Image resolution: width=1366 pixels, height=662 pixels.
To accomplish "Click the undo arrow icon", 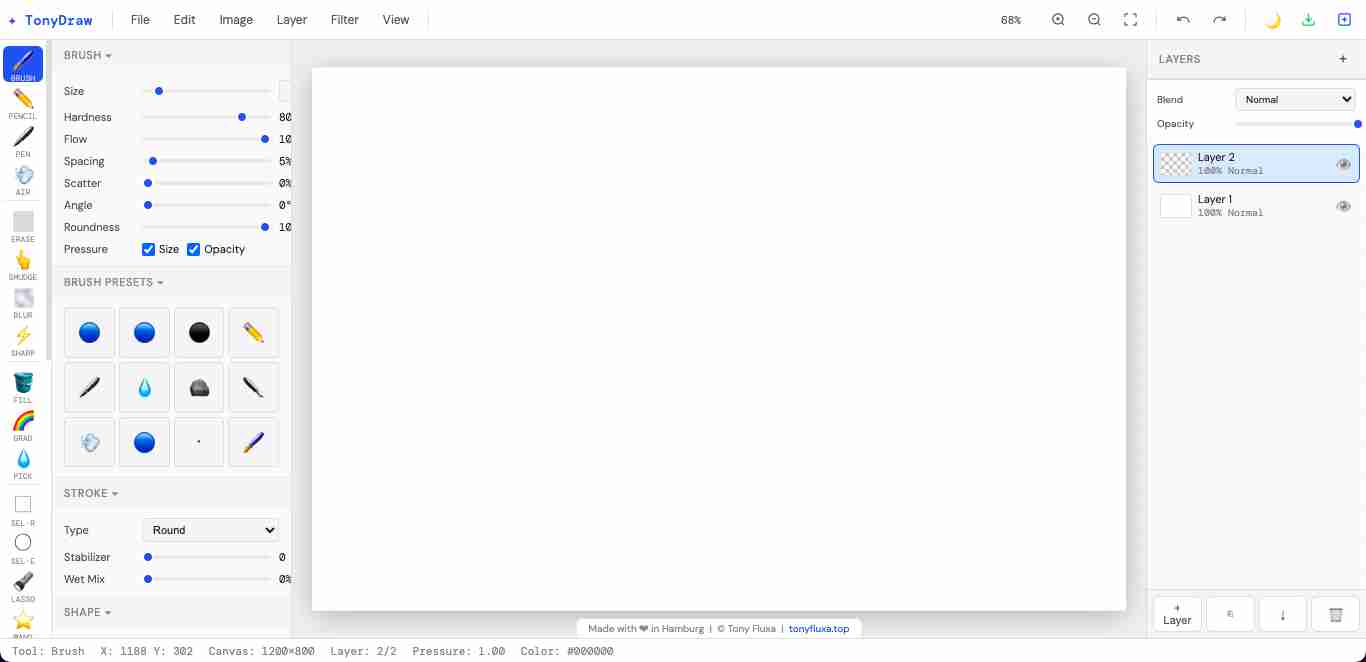I will [1183, 20].
